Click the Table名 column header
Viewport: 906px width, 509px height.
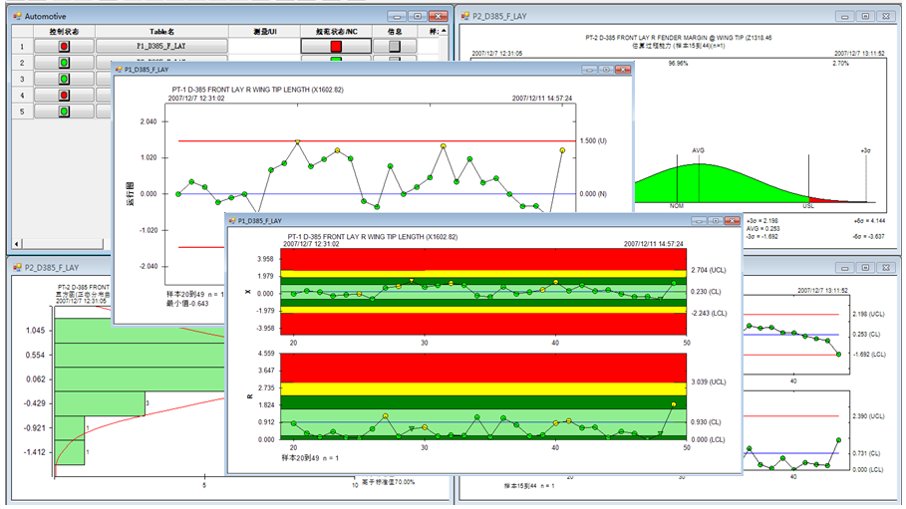[162, 31]
